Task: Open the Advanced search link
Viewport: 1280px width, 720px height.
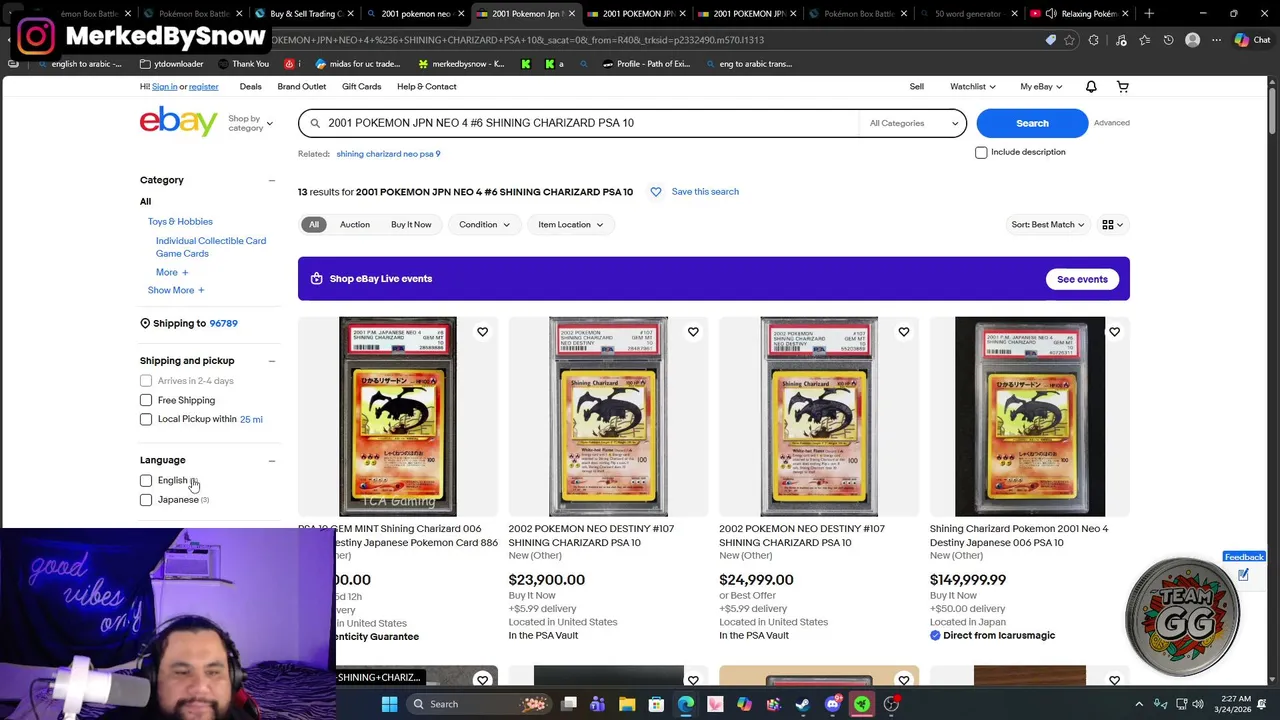Action: (x=1111, y=123)
